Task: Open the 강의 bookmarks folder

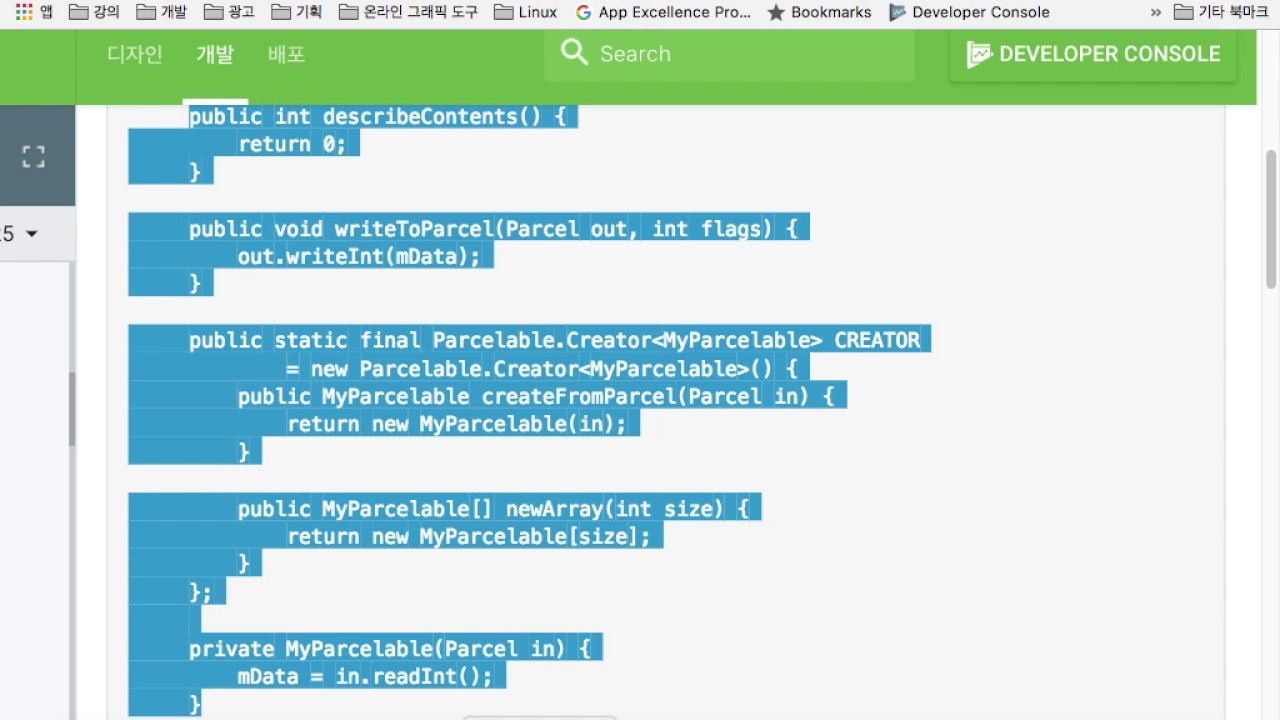Action: pyautogui.click(x=94, y=12)
